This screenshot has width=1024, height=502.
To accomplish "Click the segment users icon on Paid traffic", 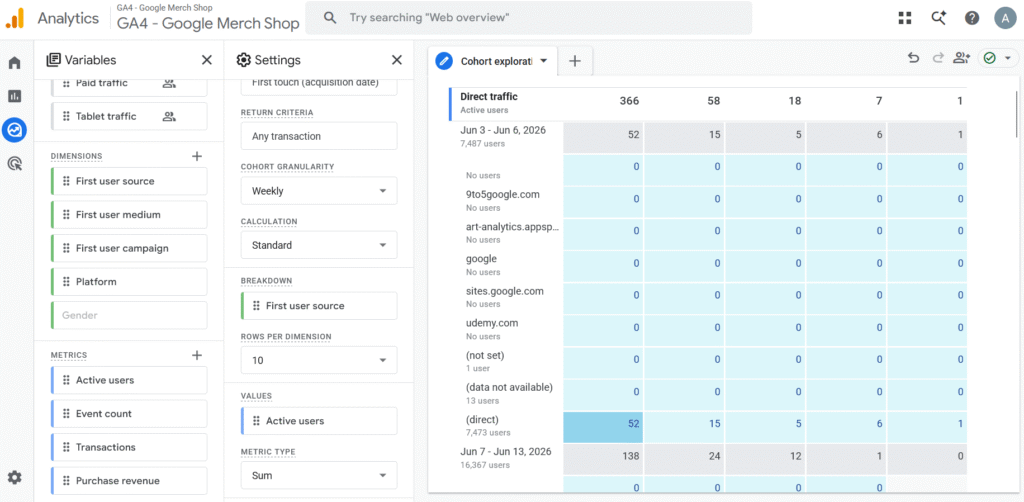I will click(x=169, y=83).
